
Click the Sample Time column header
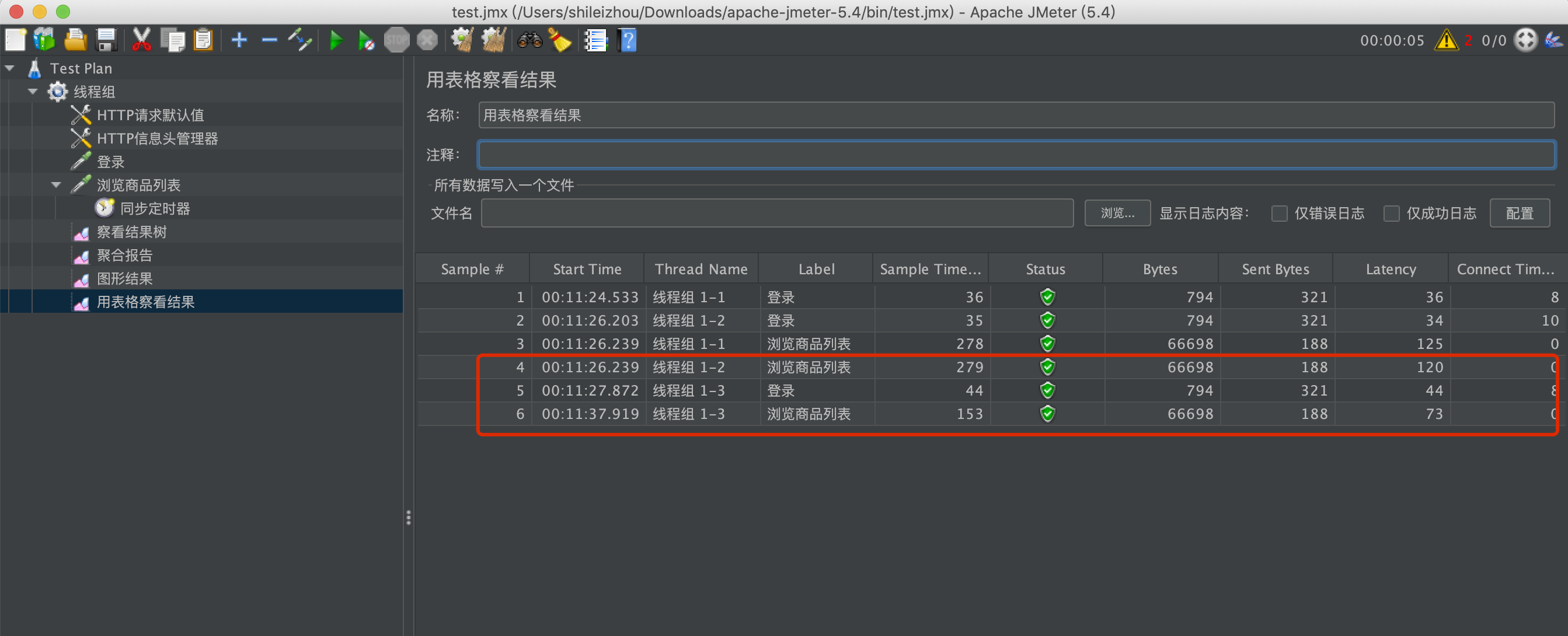pos(929,269)
